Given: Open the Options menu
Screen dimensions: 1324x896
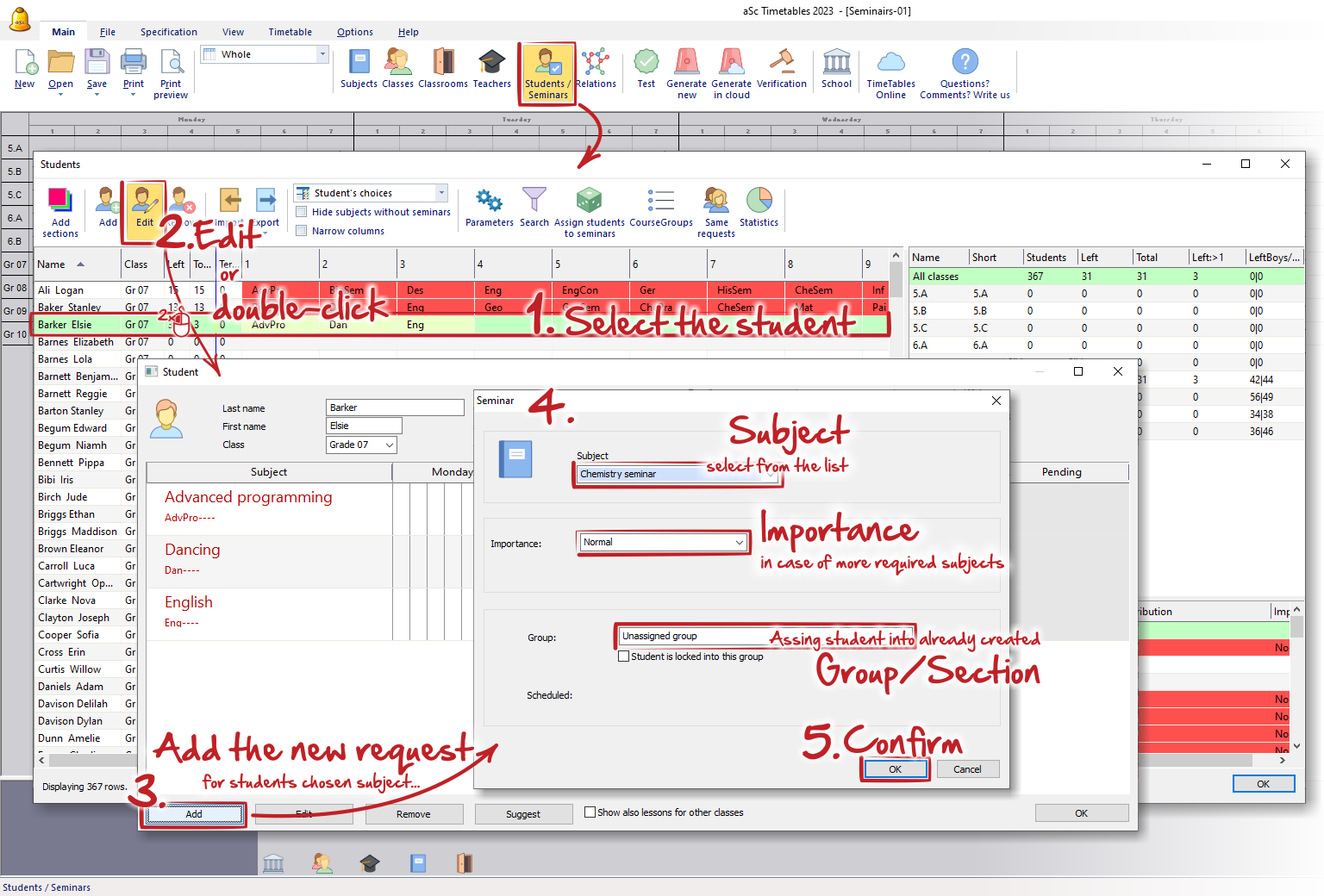Looking at the screenshot, I should click(x=355, y=32).
